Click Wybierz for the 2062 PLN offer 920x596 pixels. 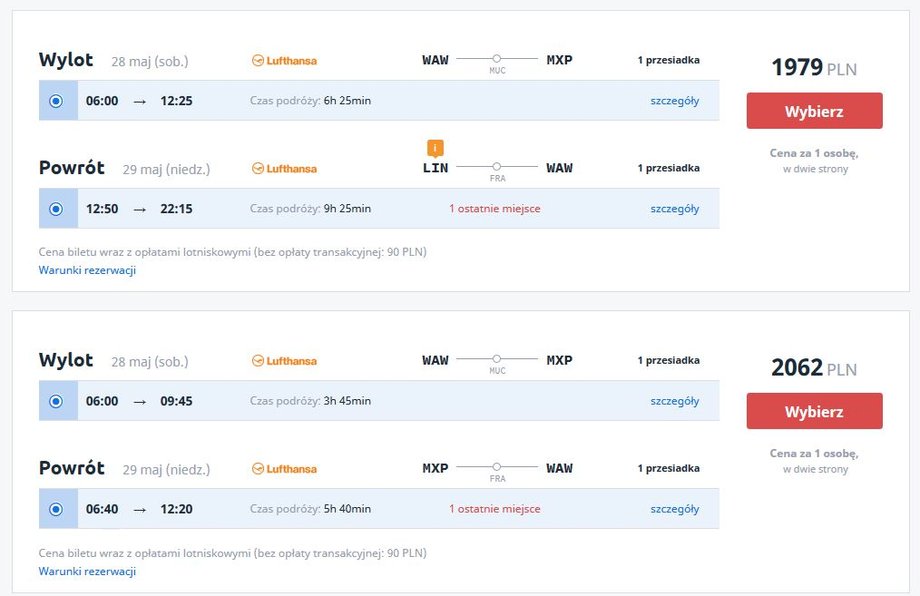(814, 411)
